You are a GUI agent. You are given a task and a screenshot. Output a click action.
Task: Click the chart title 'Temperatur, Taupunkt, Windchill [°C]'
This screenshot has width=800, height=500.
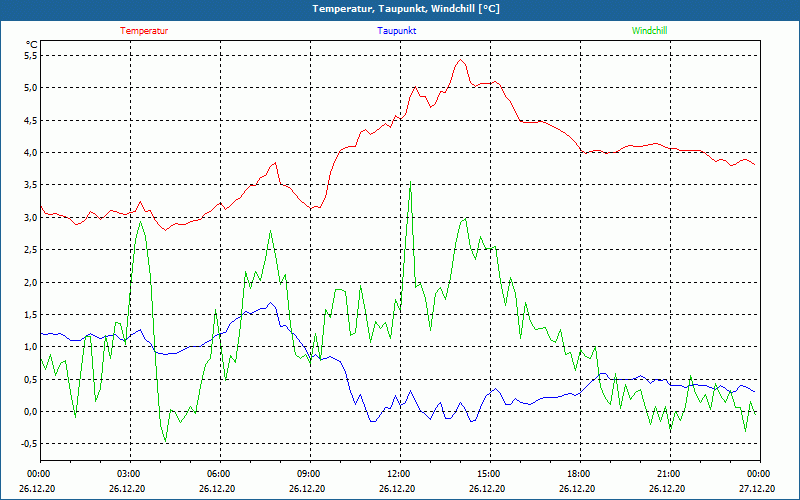[406, 9]
